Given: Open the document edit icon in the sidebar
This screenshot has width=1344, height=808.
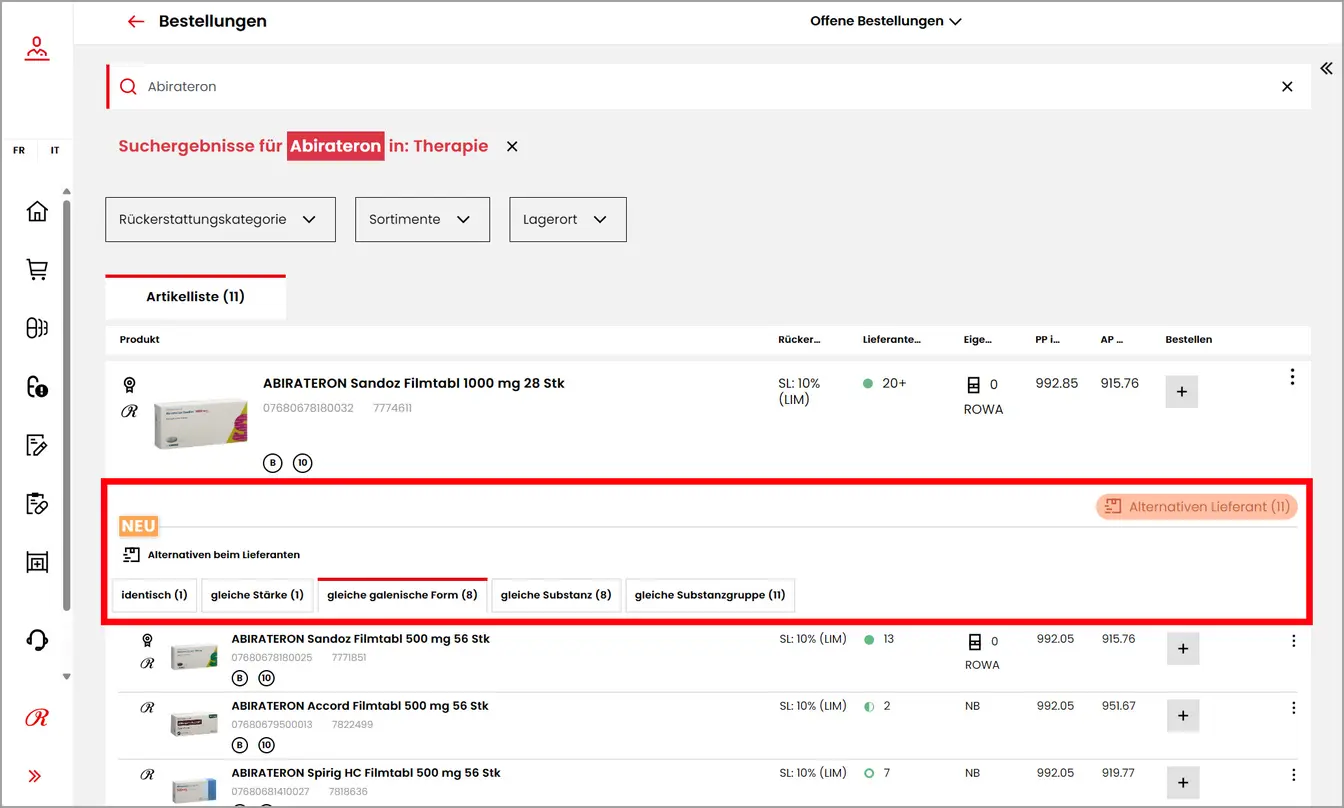Looking at the screenshot, I should (x=37, y=445).
